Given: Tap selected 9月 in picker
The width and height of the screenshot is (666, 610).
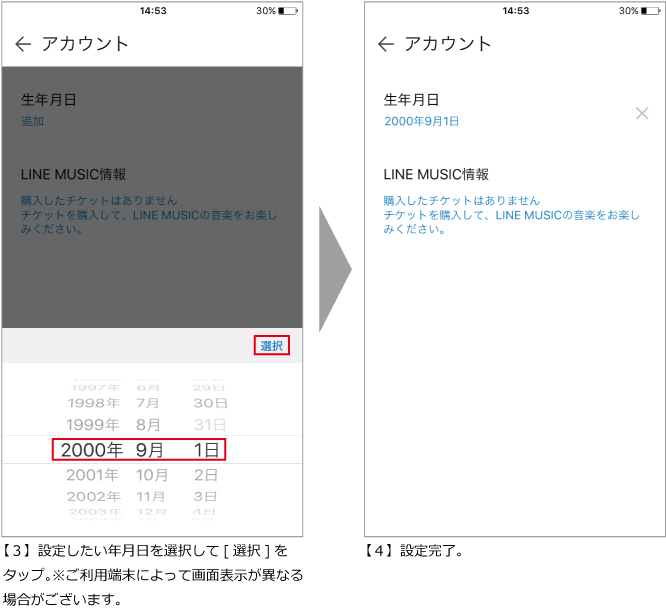Looking at the screenshot, I should click(150, 450).
